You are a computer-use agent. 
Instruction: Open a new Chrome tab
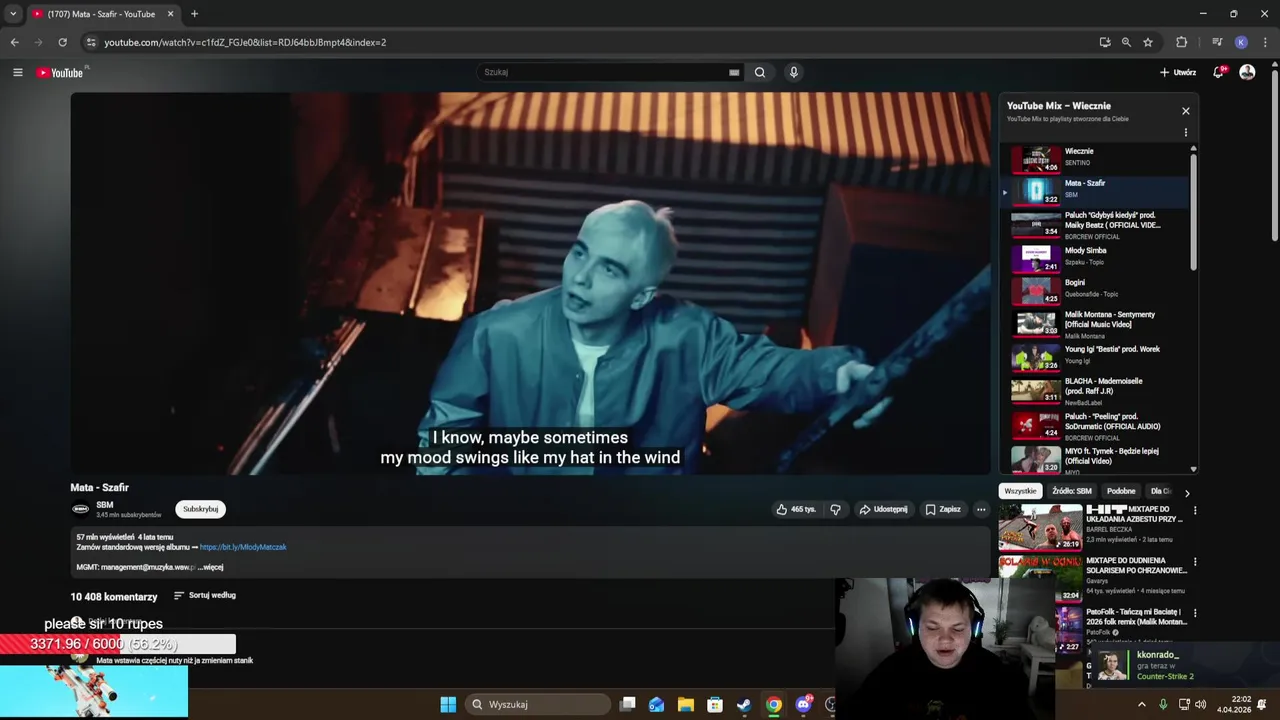click(x=194, y=14)
